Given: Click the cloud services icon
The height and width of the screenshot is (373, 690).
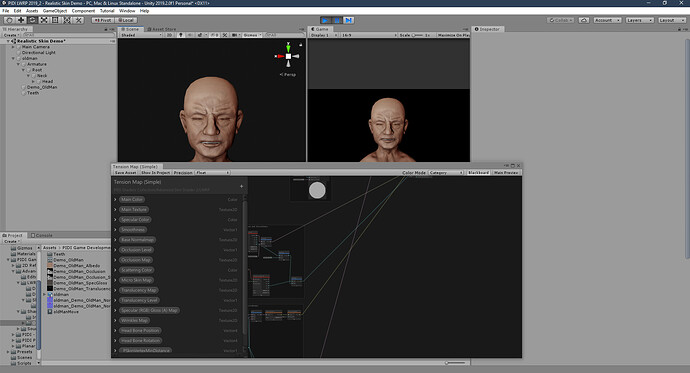Looking at the screenshot, I should pyautogui.click(x=584, y=20).
